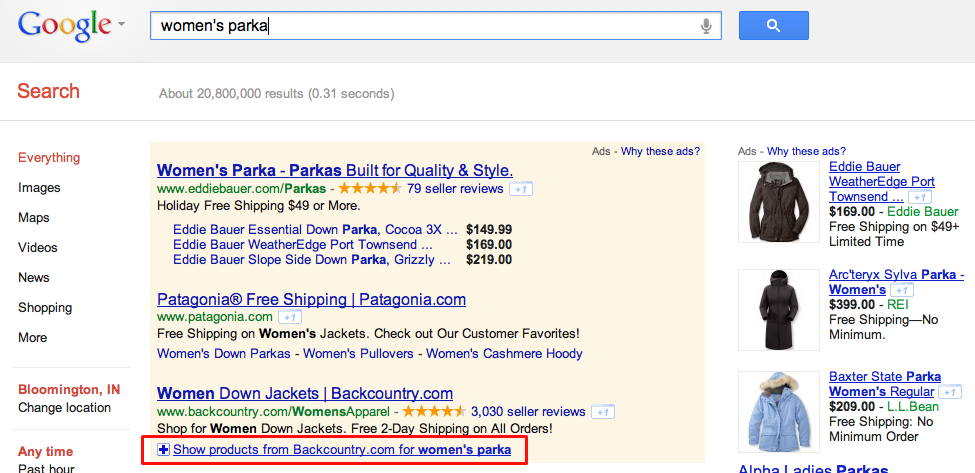Open Eddie Bauer Essential Down Parka link
The image size is (975, 473).
315,229
